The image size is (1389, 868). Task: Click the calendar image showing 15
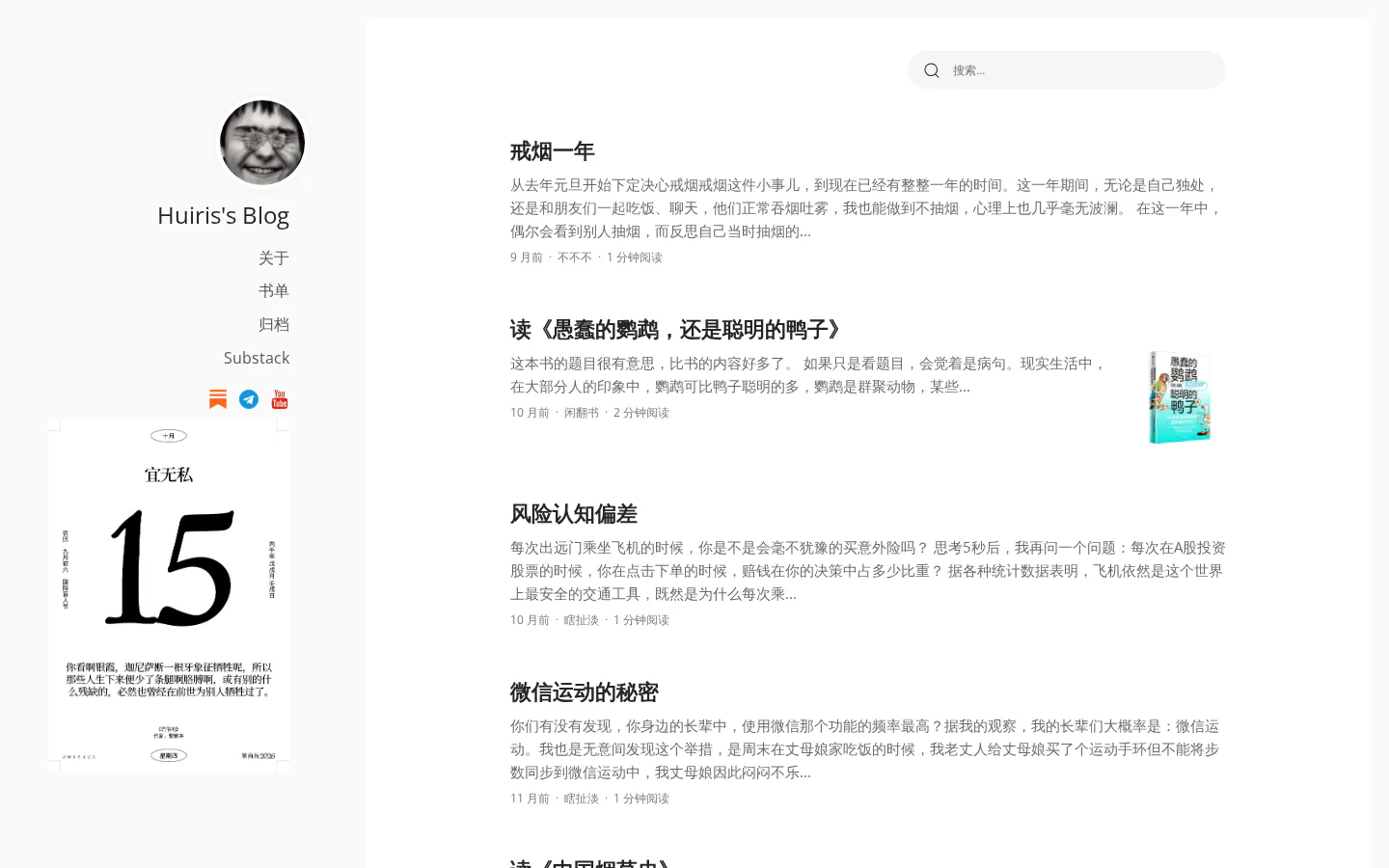169,595
